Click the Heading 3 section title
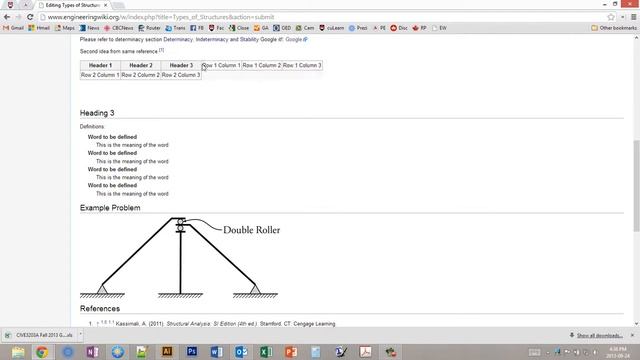The image size is (640, 360). [x=97, y=113]
